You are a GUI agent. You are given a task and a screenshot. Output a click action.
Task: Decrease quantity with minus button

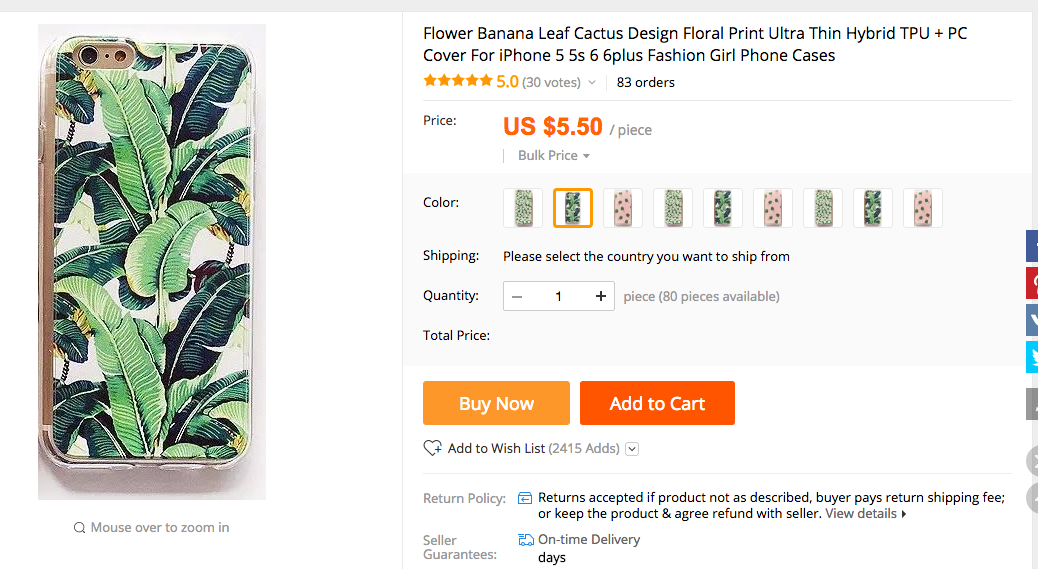(x=517, y=296)
